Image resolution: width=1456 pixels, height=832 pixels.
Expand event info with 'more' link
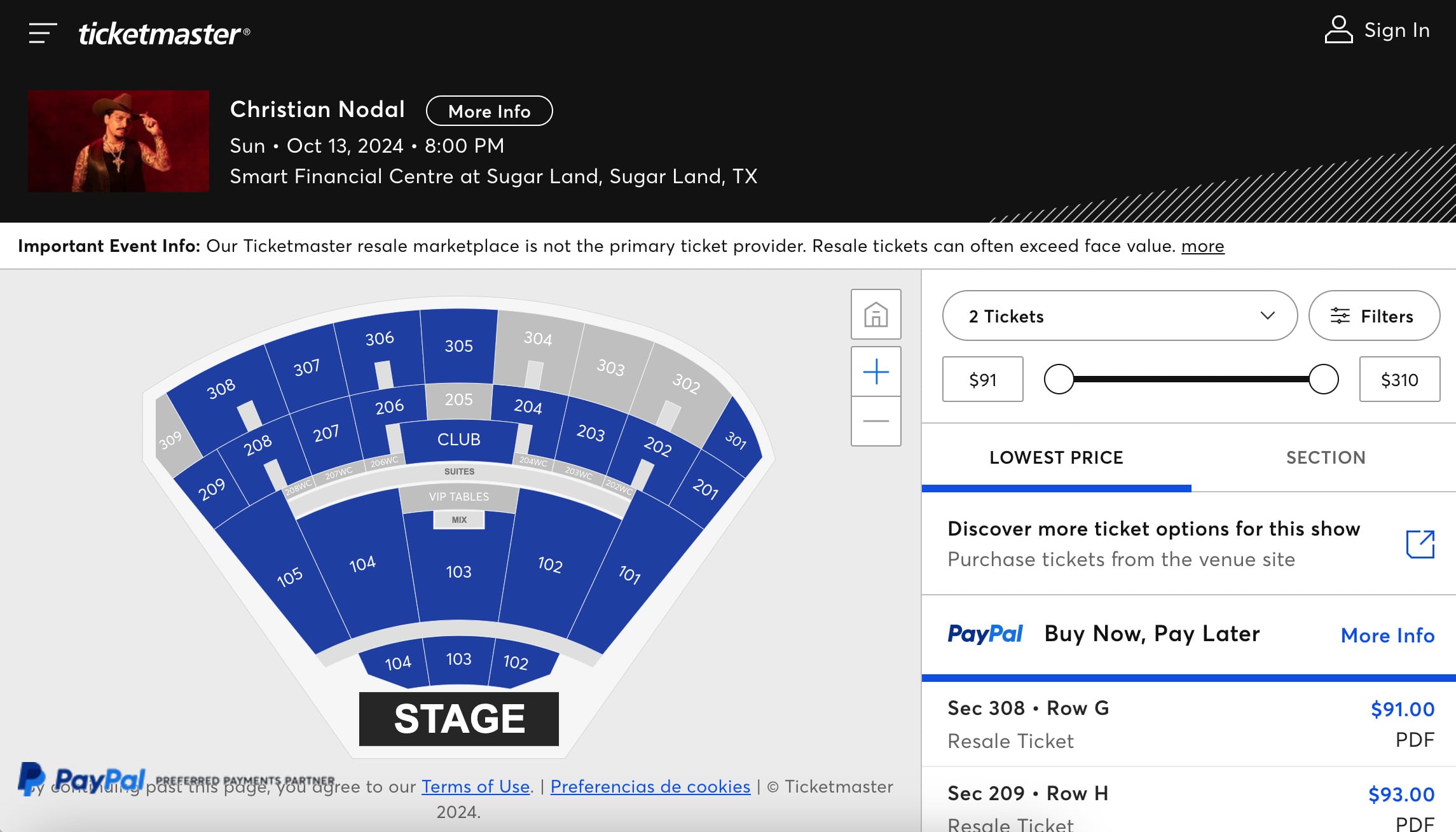coord(1202,246)
